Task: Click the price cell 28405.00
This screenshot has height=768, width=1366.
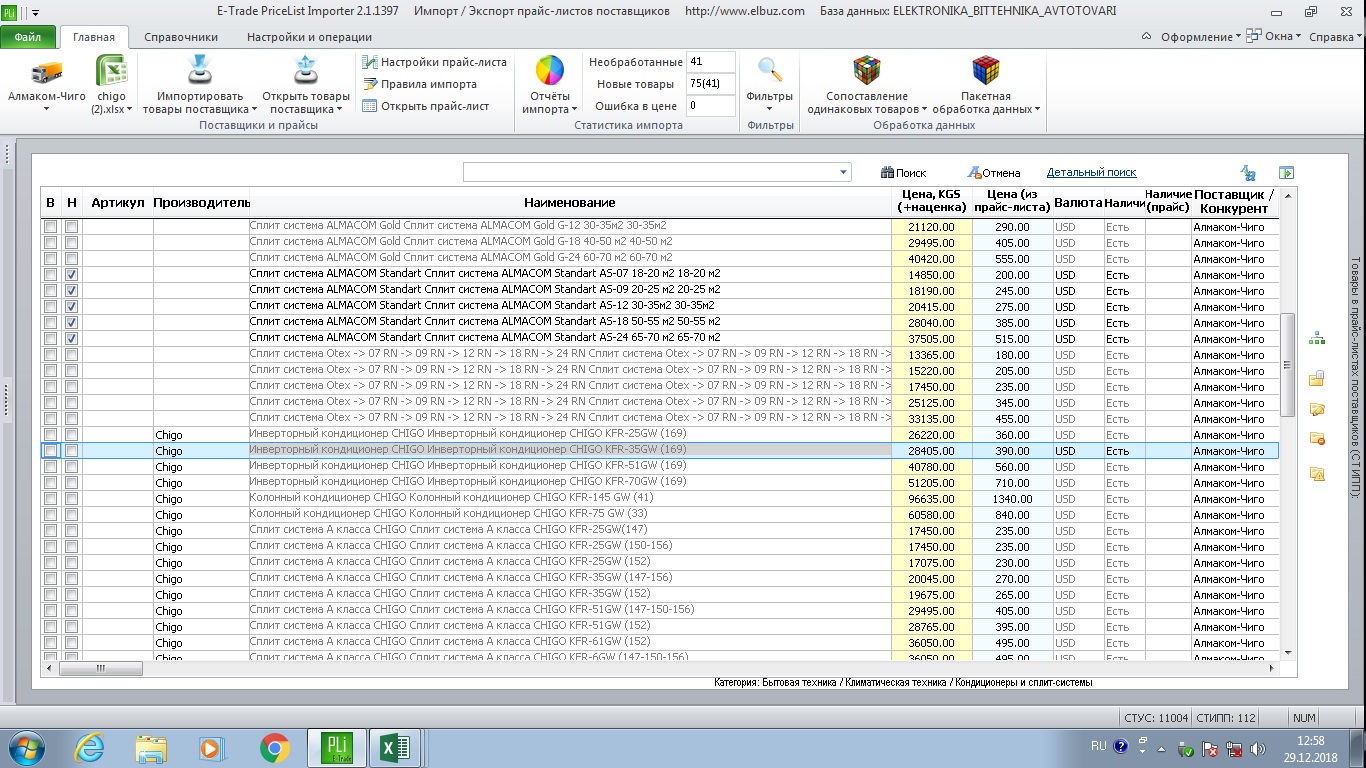Action: tap(932, 451)
